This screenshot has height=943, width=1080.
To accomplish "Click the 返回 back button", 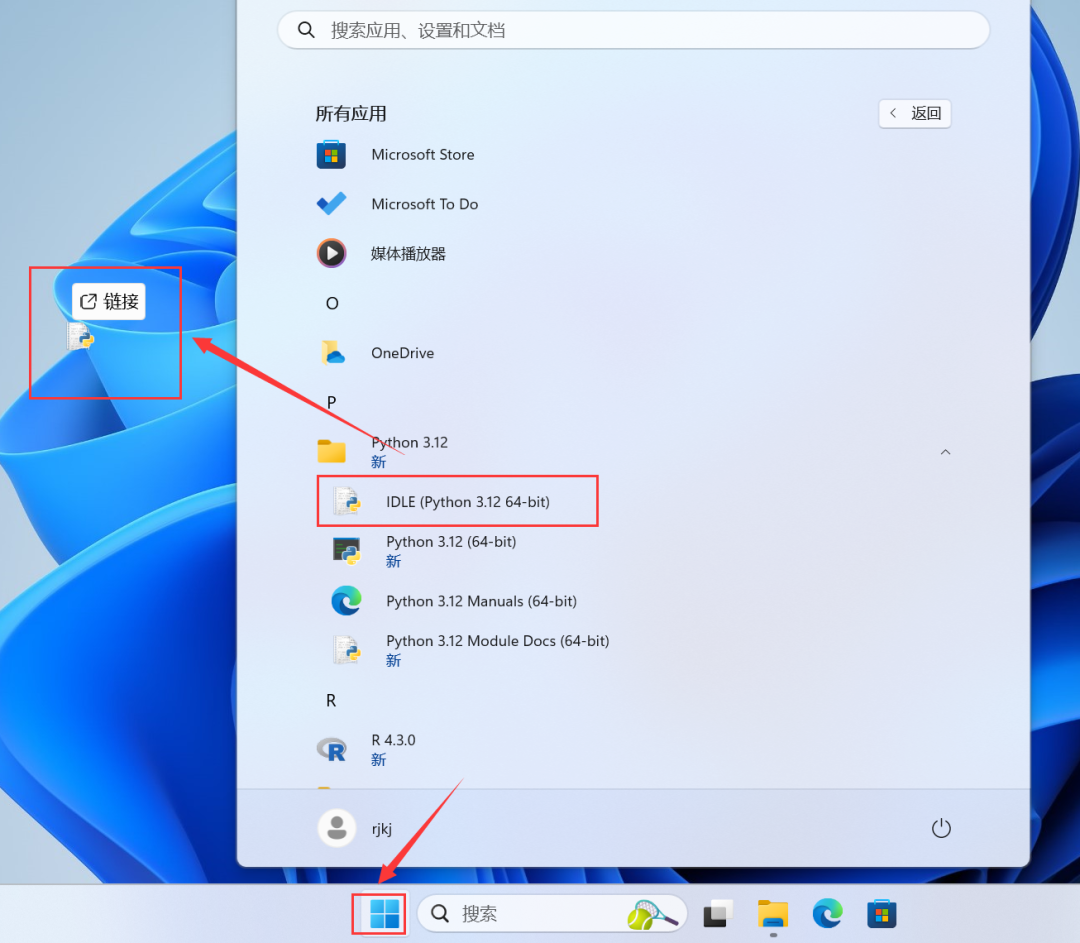I will coord(915,114).
